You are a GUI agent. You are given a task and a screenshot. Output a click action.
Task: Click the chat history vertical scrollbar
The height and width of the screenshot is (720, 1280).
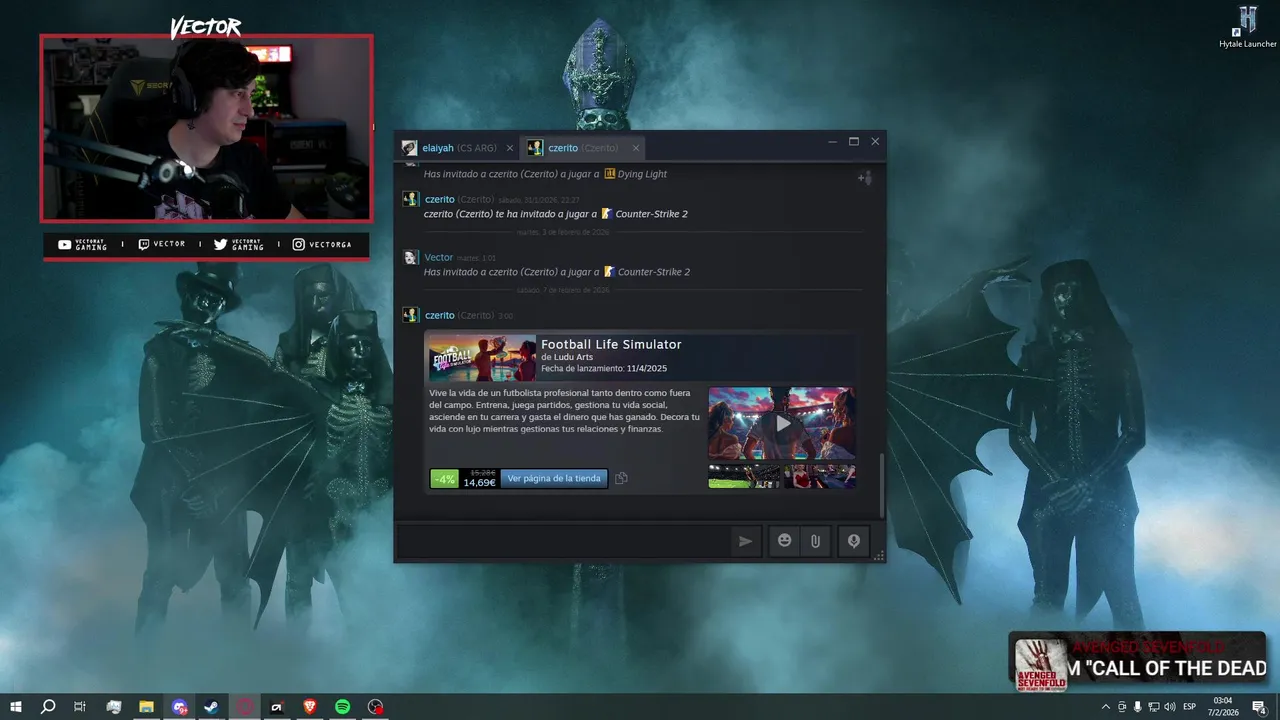(x=882, y=485)
